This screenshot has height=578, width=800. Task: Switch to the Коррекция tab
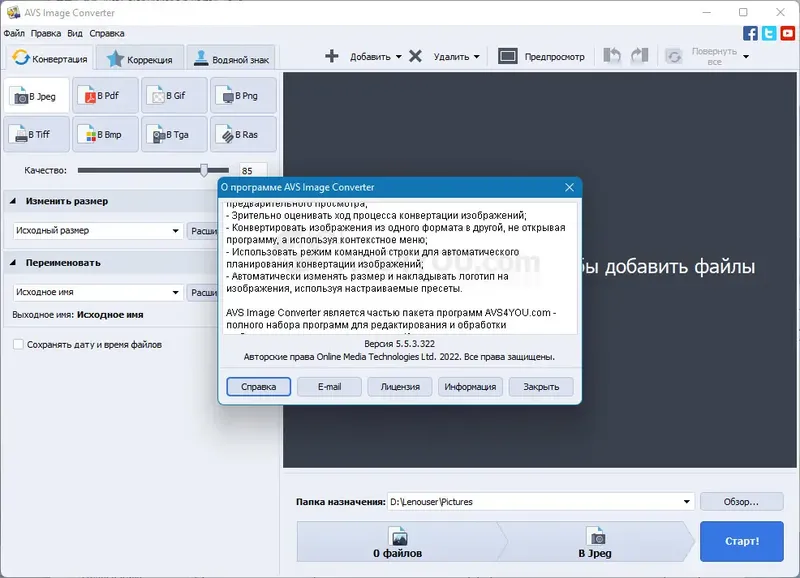coord(139,59)
